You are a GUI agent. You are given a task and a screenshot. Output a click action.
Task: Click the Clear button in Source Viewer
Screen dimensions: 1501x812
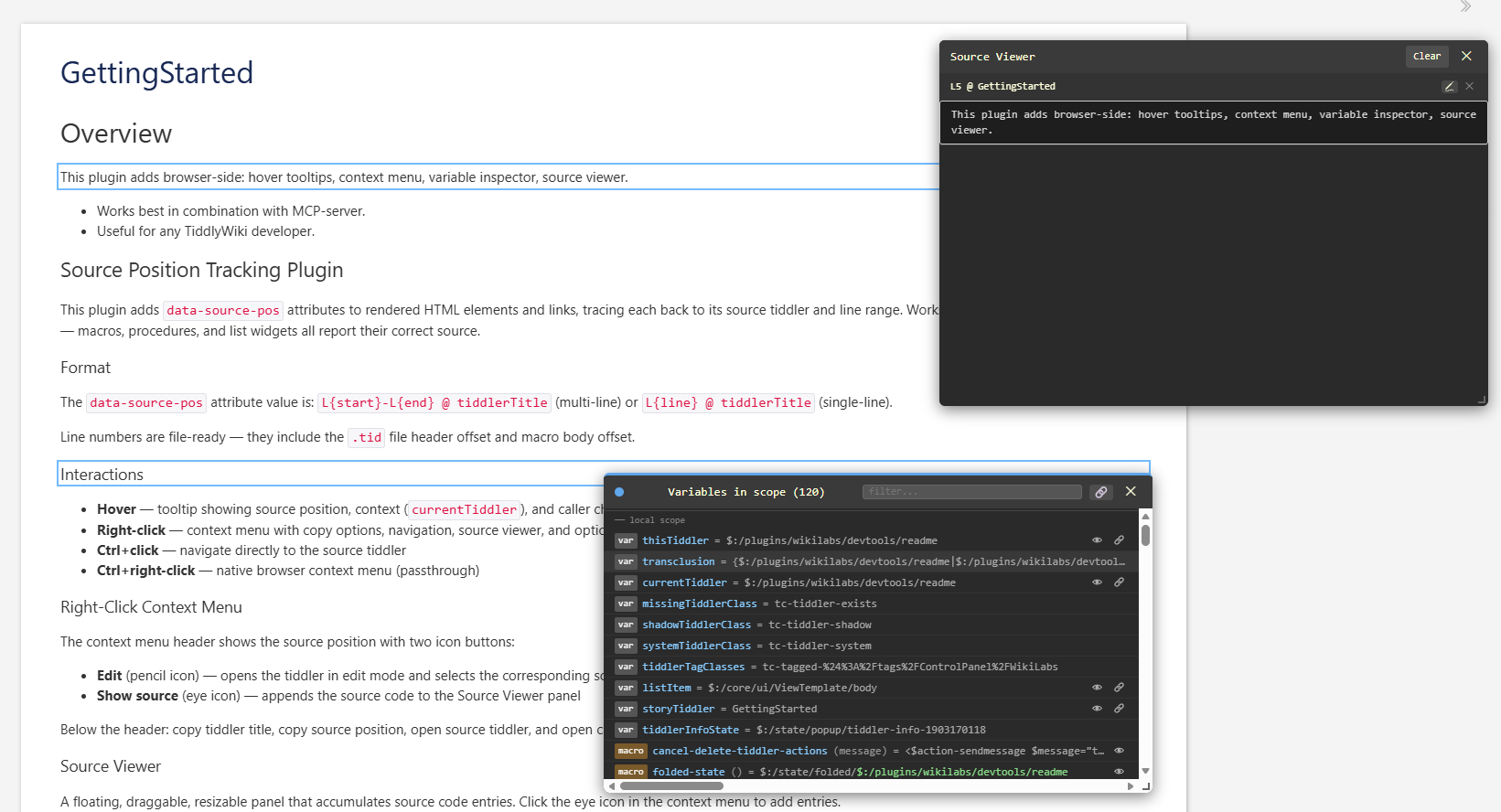point(1426,57)
